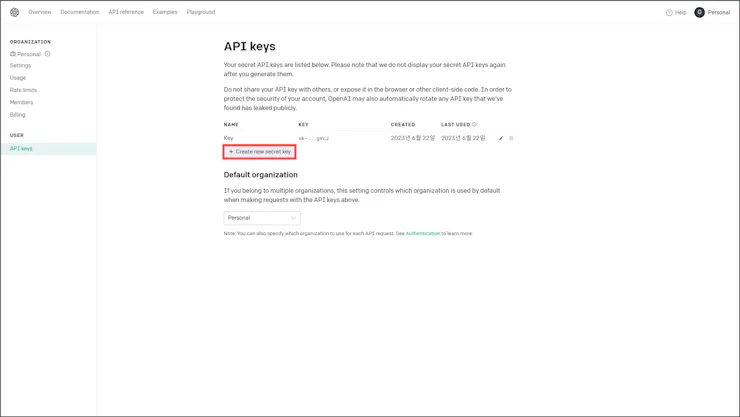Screen dimensions: 740x417
Task: Open the Default organization dropdown
Action: coord(262,218)
